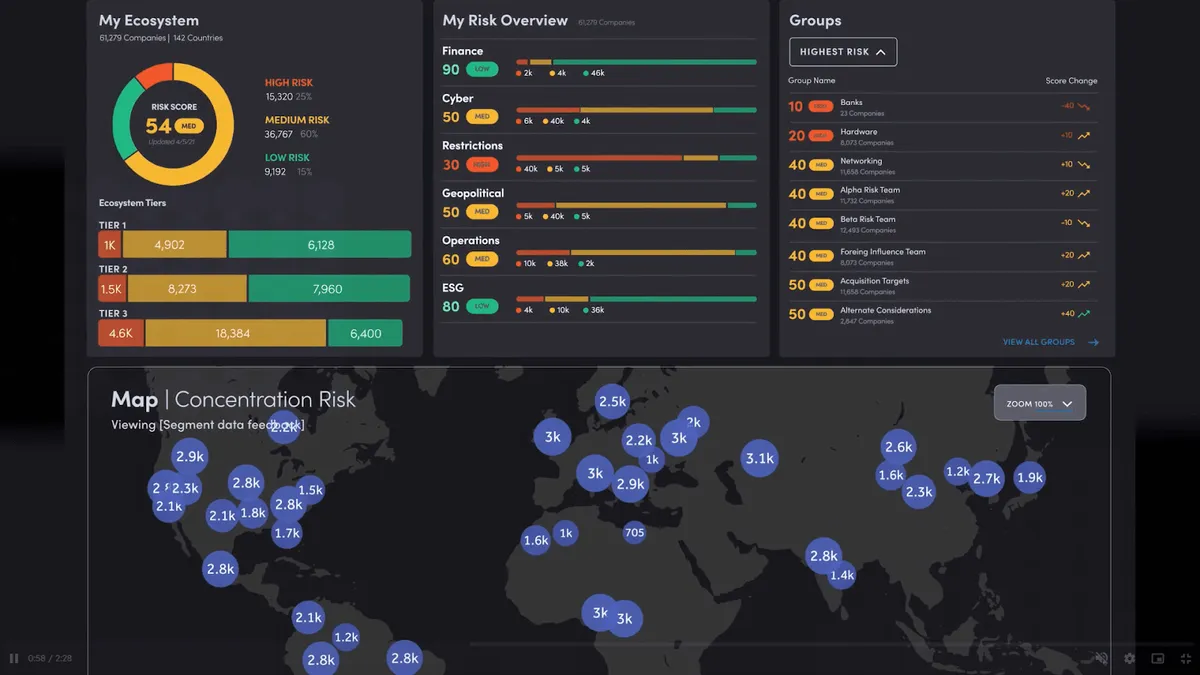Image resolution: width=1200 pixels, height=675 pixels.
Task: Unmute the video with the speaker icon
Action: tap(1101, 658)
